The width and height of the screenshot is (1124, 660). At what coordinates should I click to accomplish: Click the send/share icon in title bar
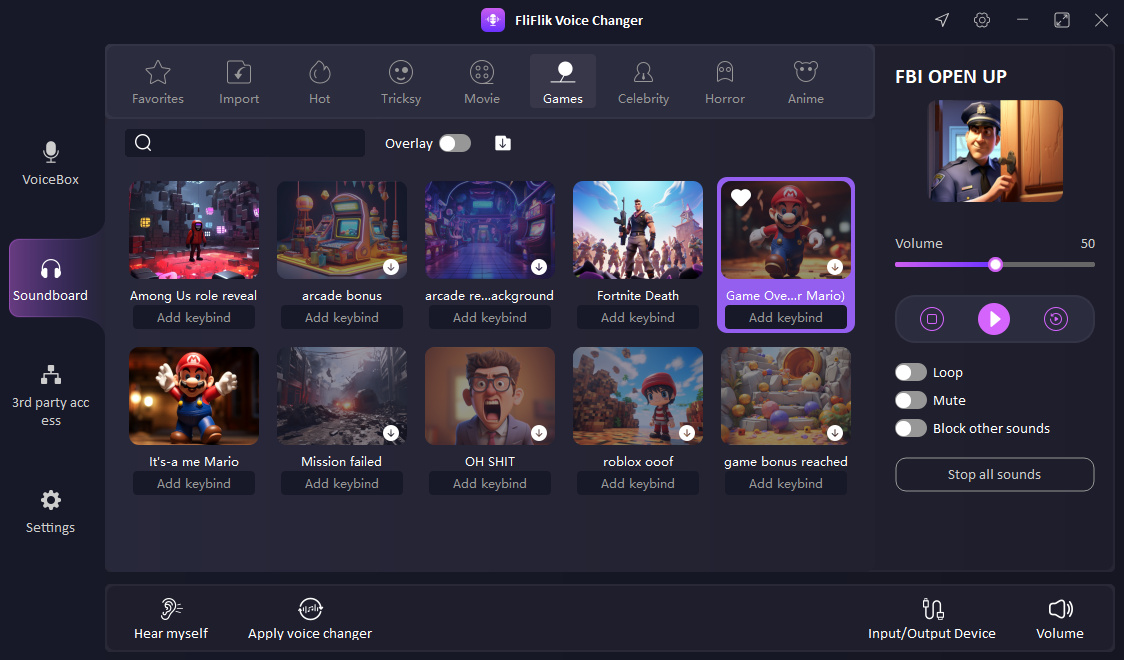pyautogui.click(x=941, y=20)
